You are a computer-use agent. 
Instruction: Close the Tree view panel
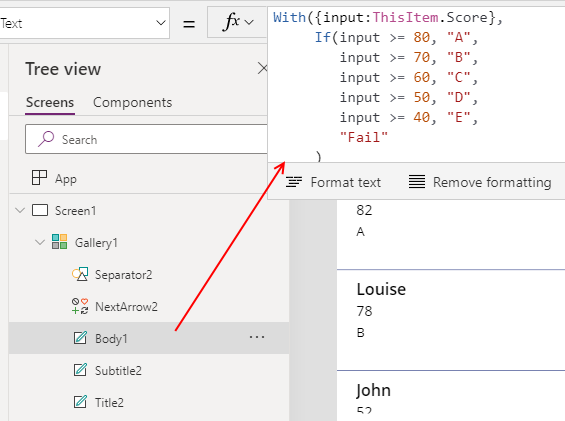pos(263,68)
